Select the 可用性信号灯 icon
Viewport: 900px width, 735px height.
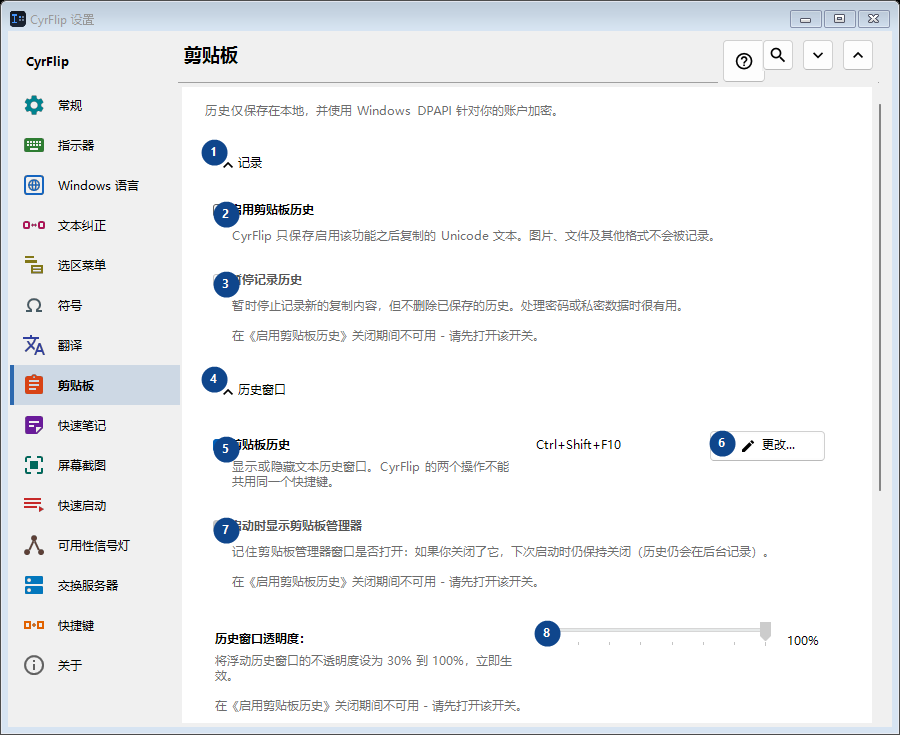tap(34, 545)
